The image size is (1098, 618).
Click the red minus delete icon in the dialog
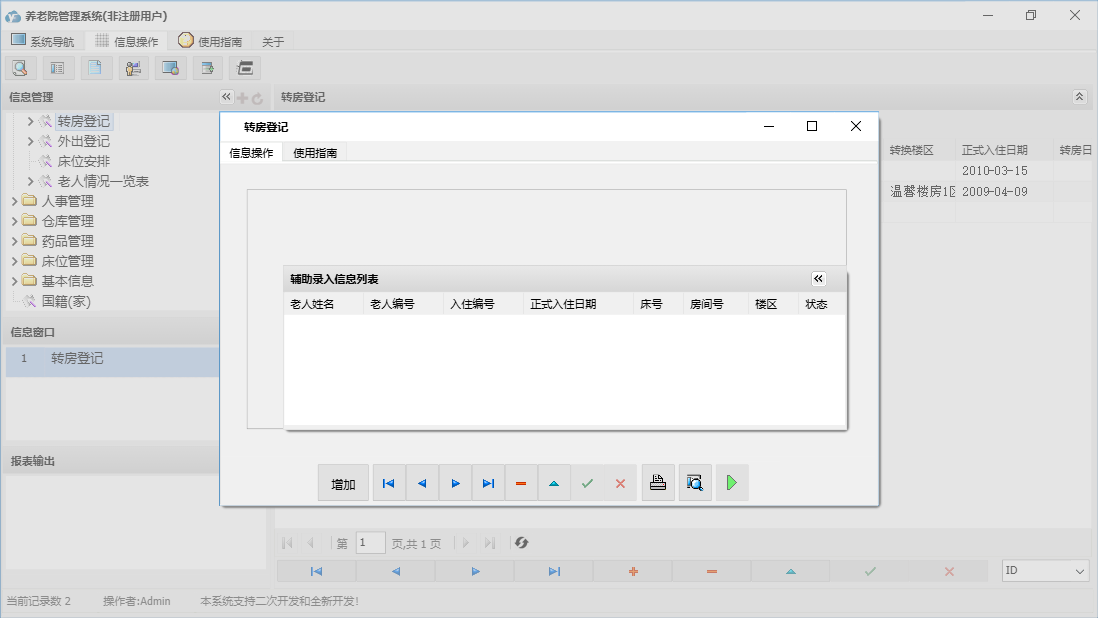point(521,483)
